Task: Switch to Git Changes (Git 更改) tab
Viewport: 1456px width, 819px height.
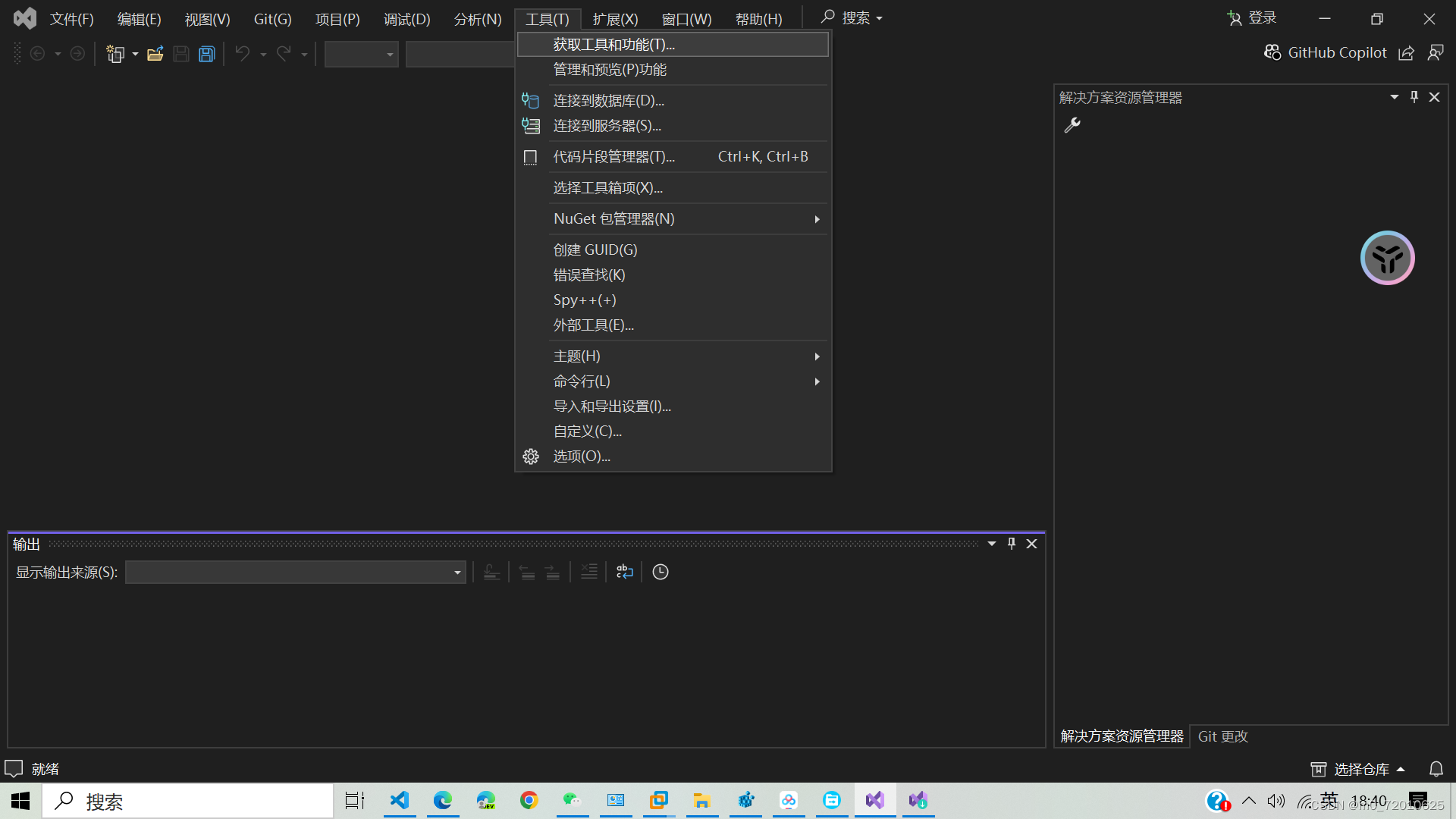Action: pos(1222,736)
